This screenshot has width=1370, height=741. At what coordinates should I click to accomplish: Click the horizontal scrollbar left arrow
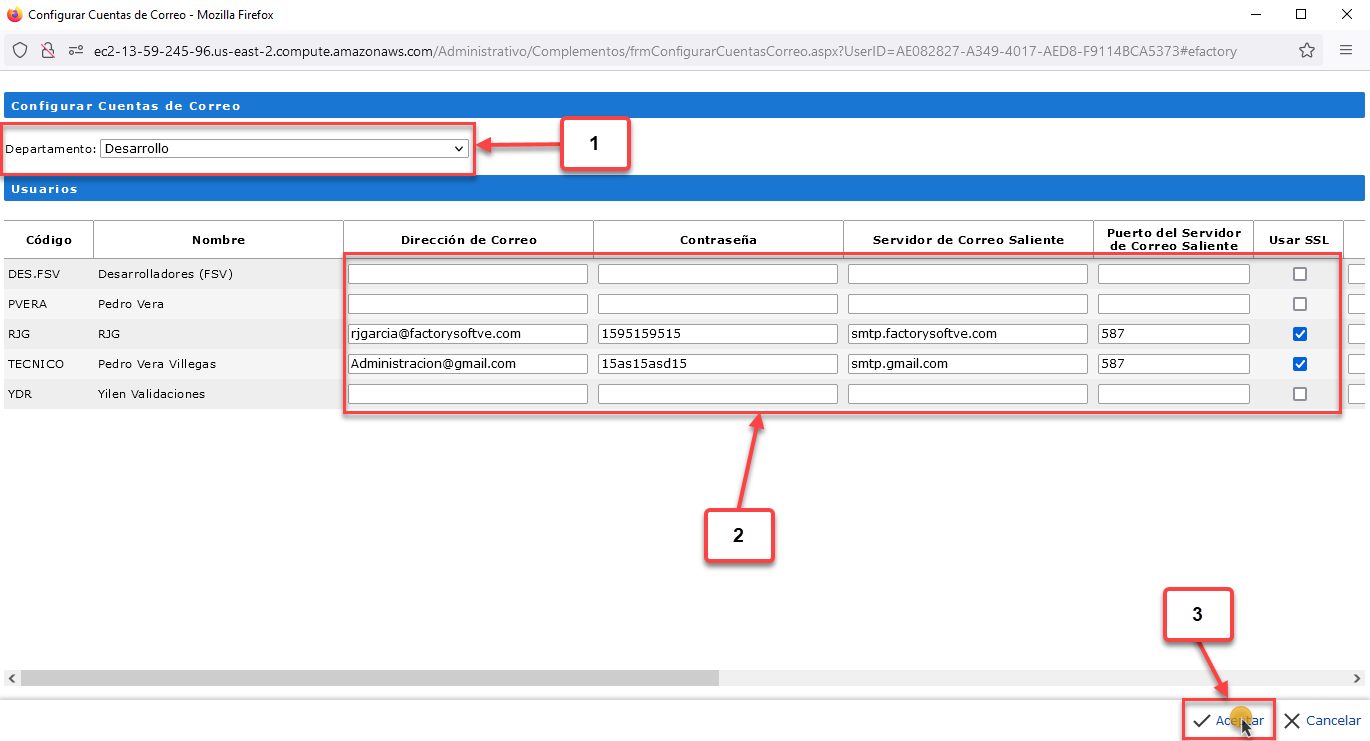point(11,678)
